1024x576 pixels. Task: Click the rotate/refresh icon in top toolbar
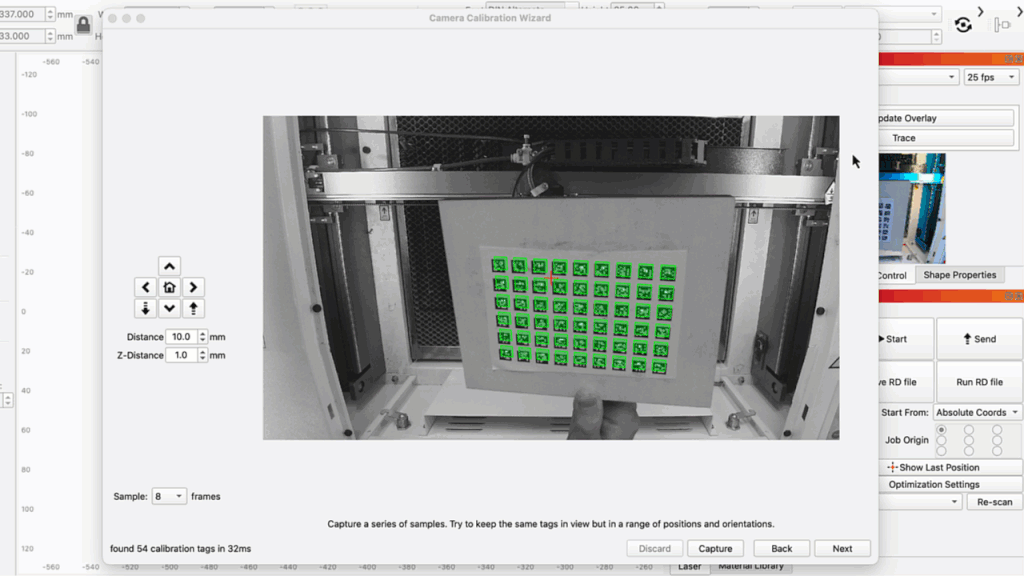[963, 25]
